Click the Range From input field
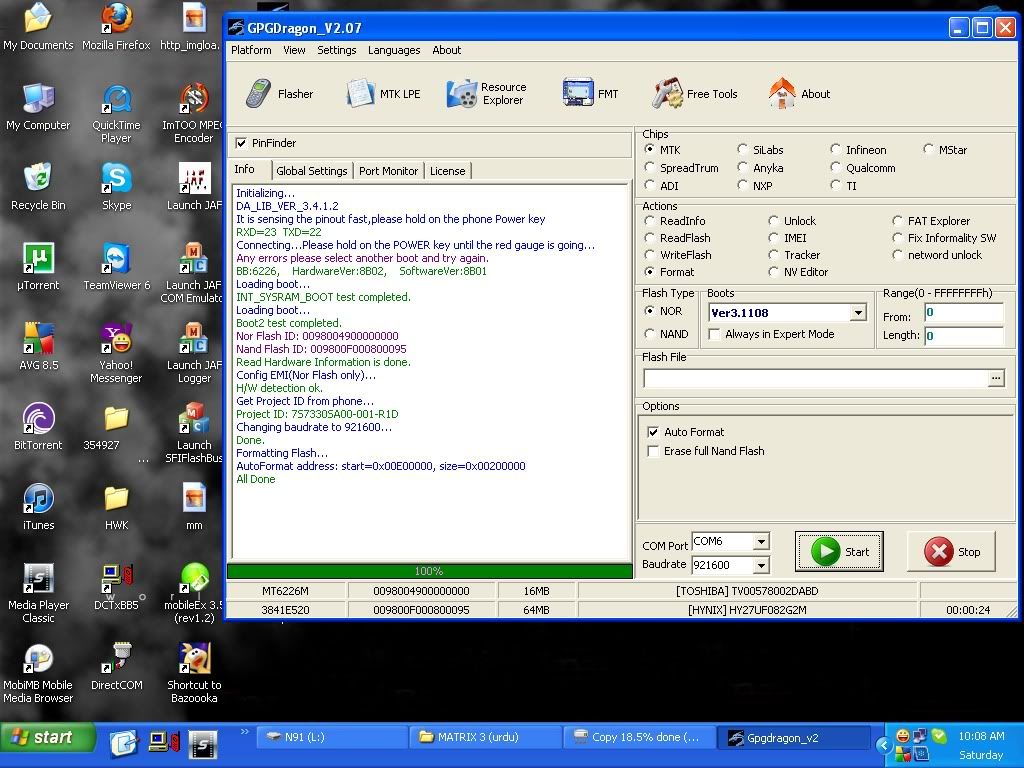Image resolution: width=1024 pixels, height=768 pixels. 964,312
